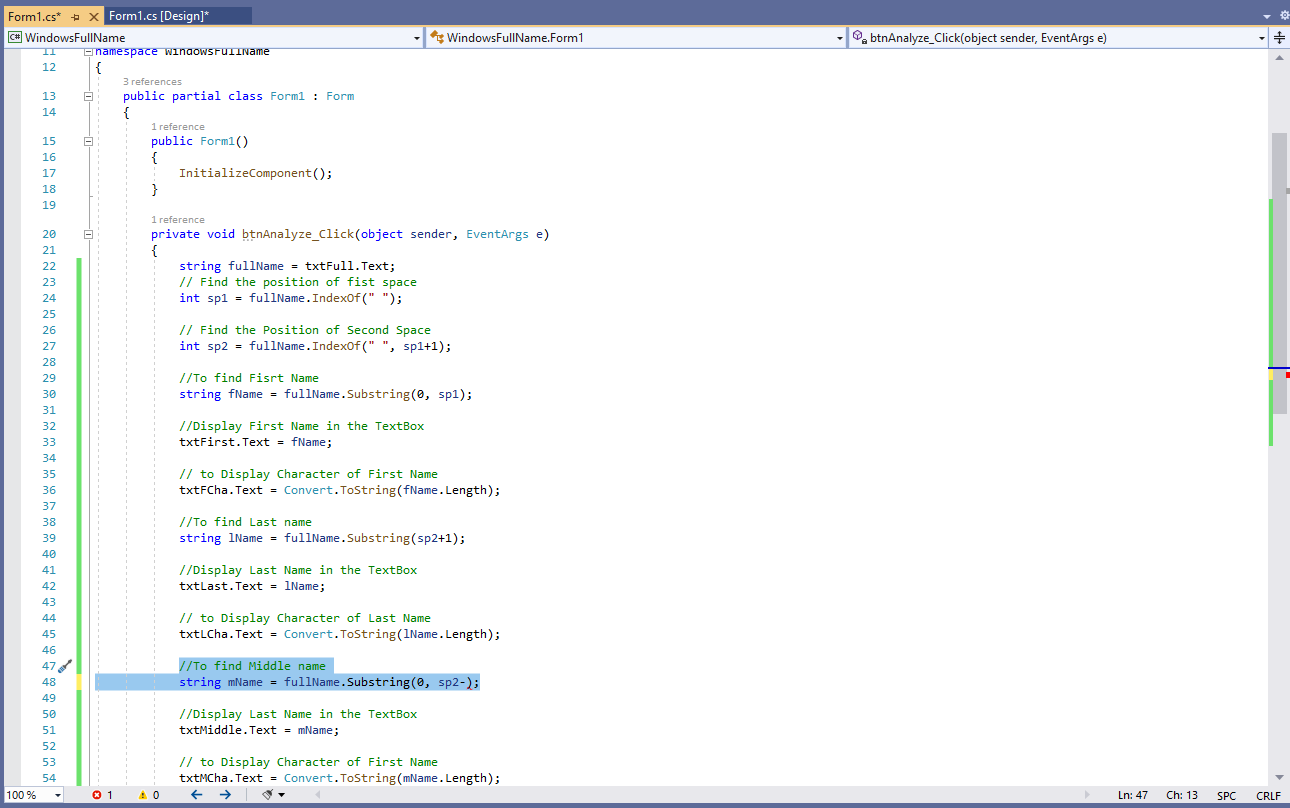Image resolution: width=1290 pixels, height=808 pixels.
Task: Click the CRLF line ending indicator
Action: tap(1268, 795)
